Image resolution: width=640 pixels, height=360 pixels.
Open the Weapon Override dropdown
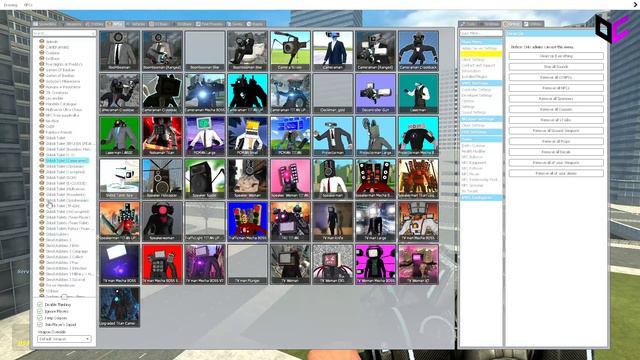[64, 339]
